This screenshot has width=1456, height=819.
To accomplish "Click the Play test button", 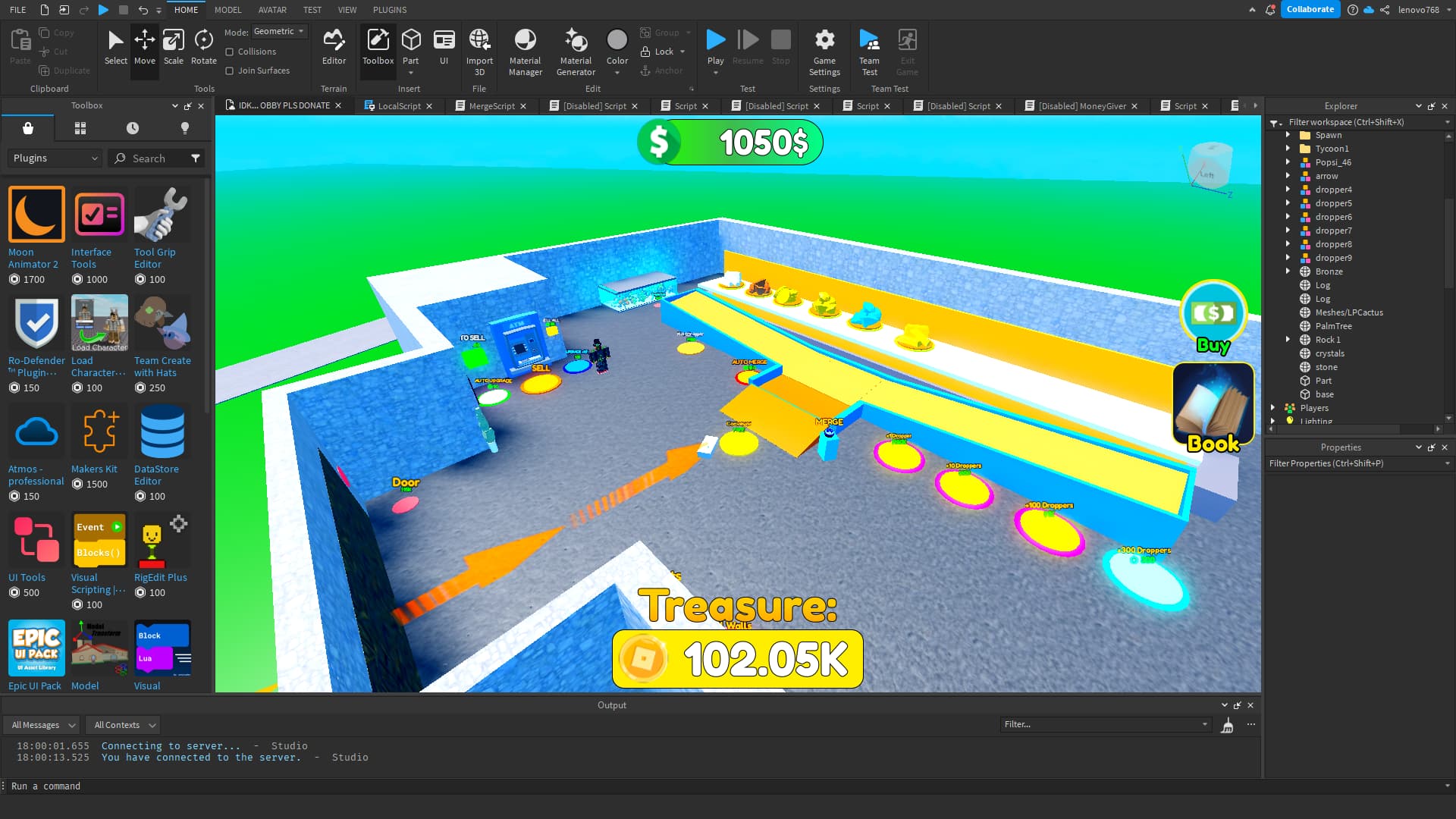I will (715, 39).
